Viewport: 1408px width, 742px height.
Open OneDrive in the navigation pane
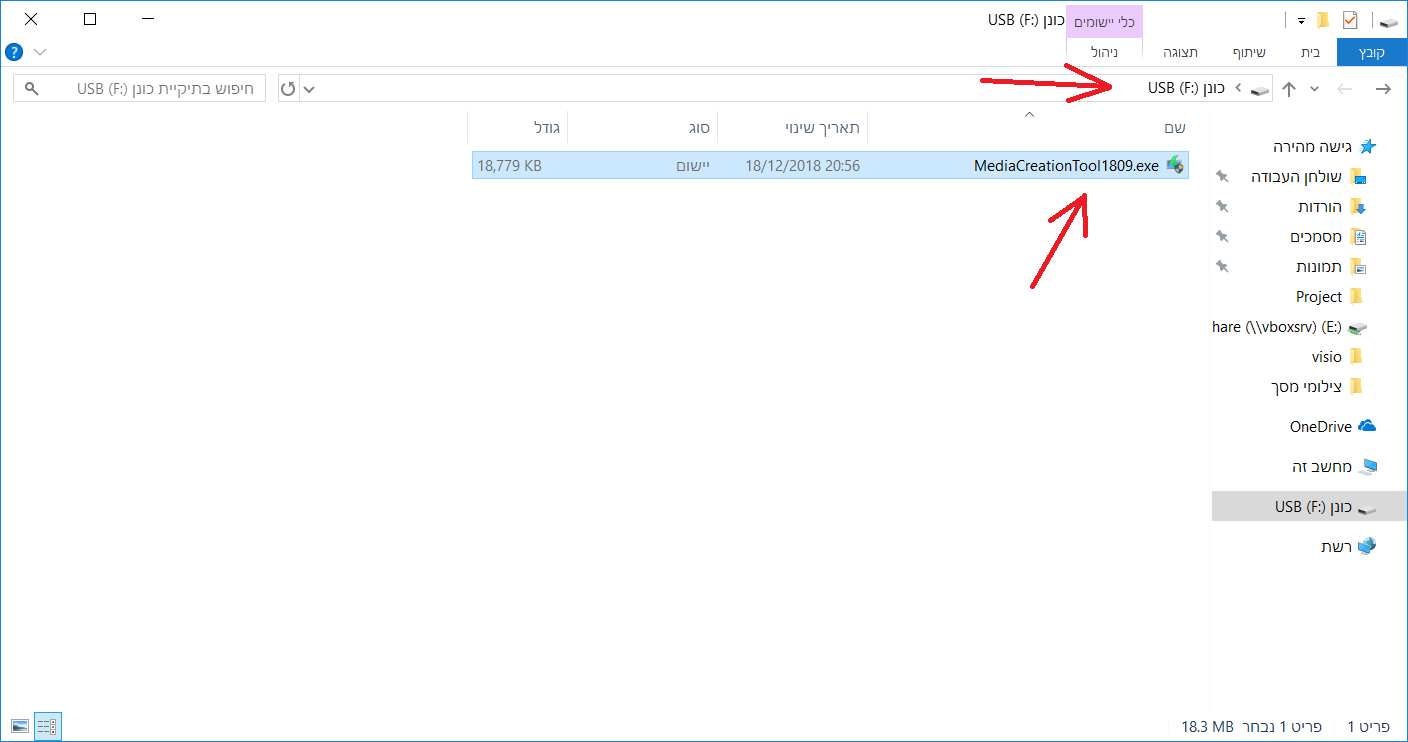pos(1320,427)
